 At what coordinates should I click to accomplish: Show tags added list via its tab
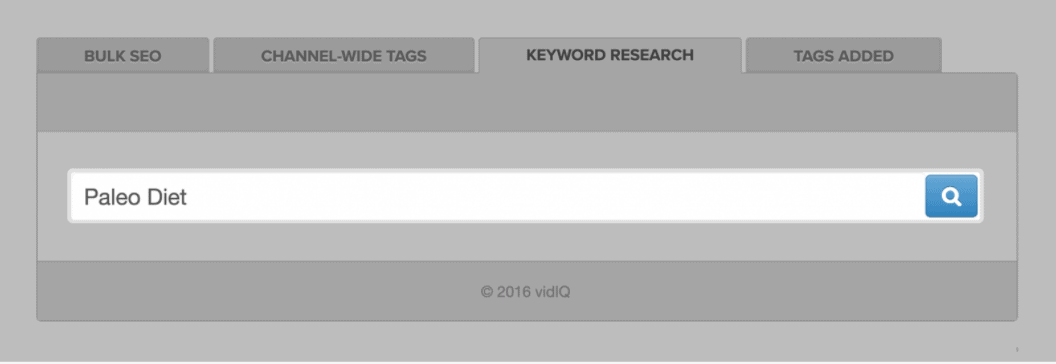point(843,55)
